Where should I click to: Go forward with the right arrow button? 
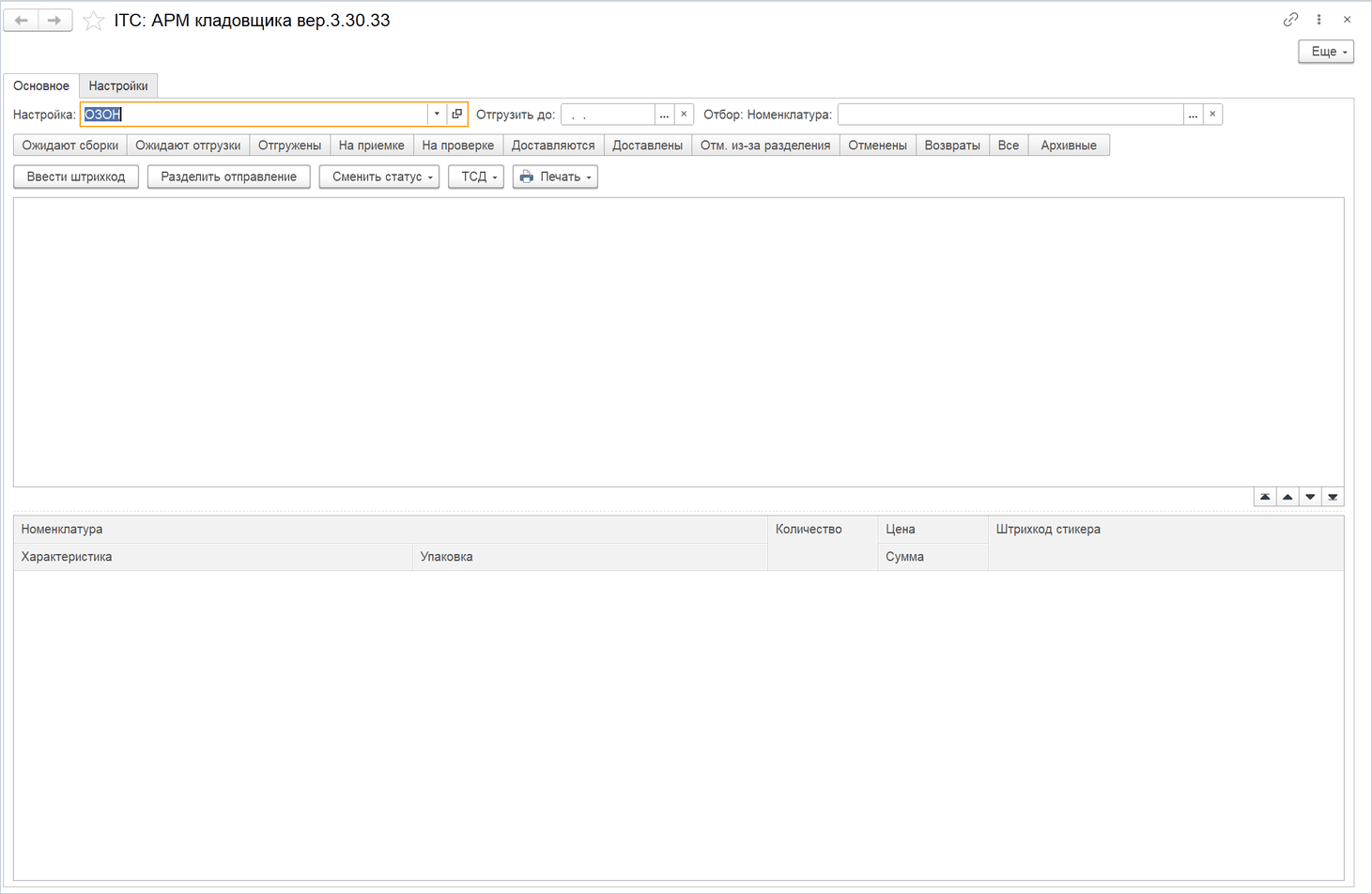55,20
